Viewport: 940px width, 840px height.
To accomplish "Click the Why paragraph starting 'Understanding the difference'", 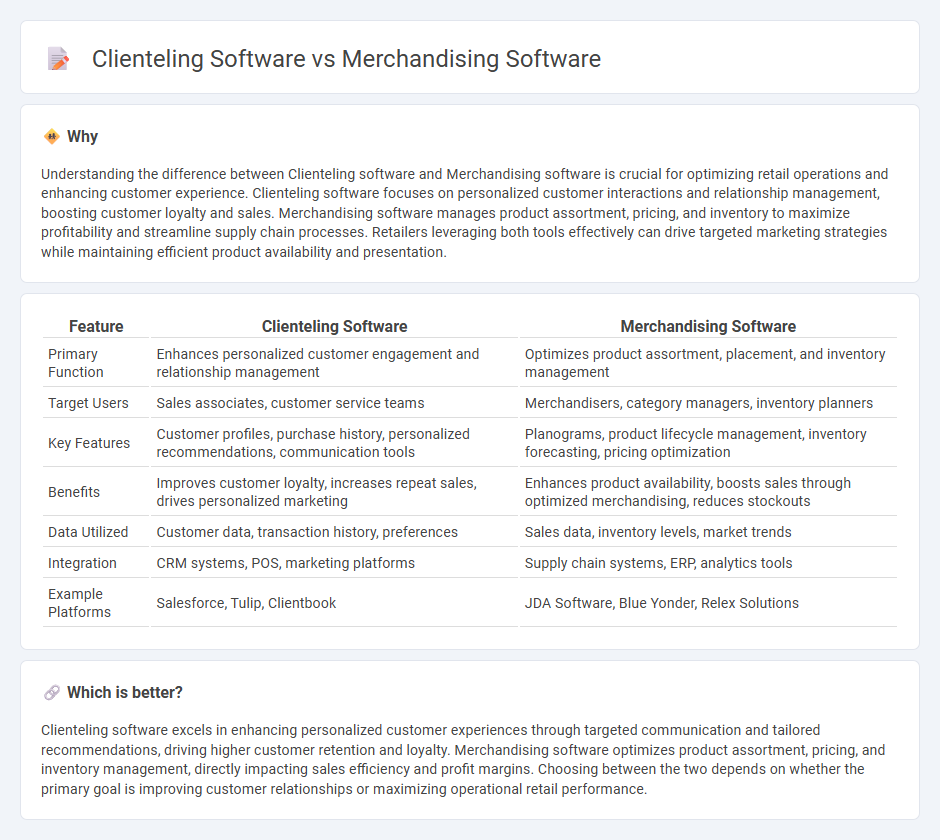I will coord(465,213).
